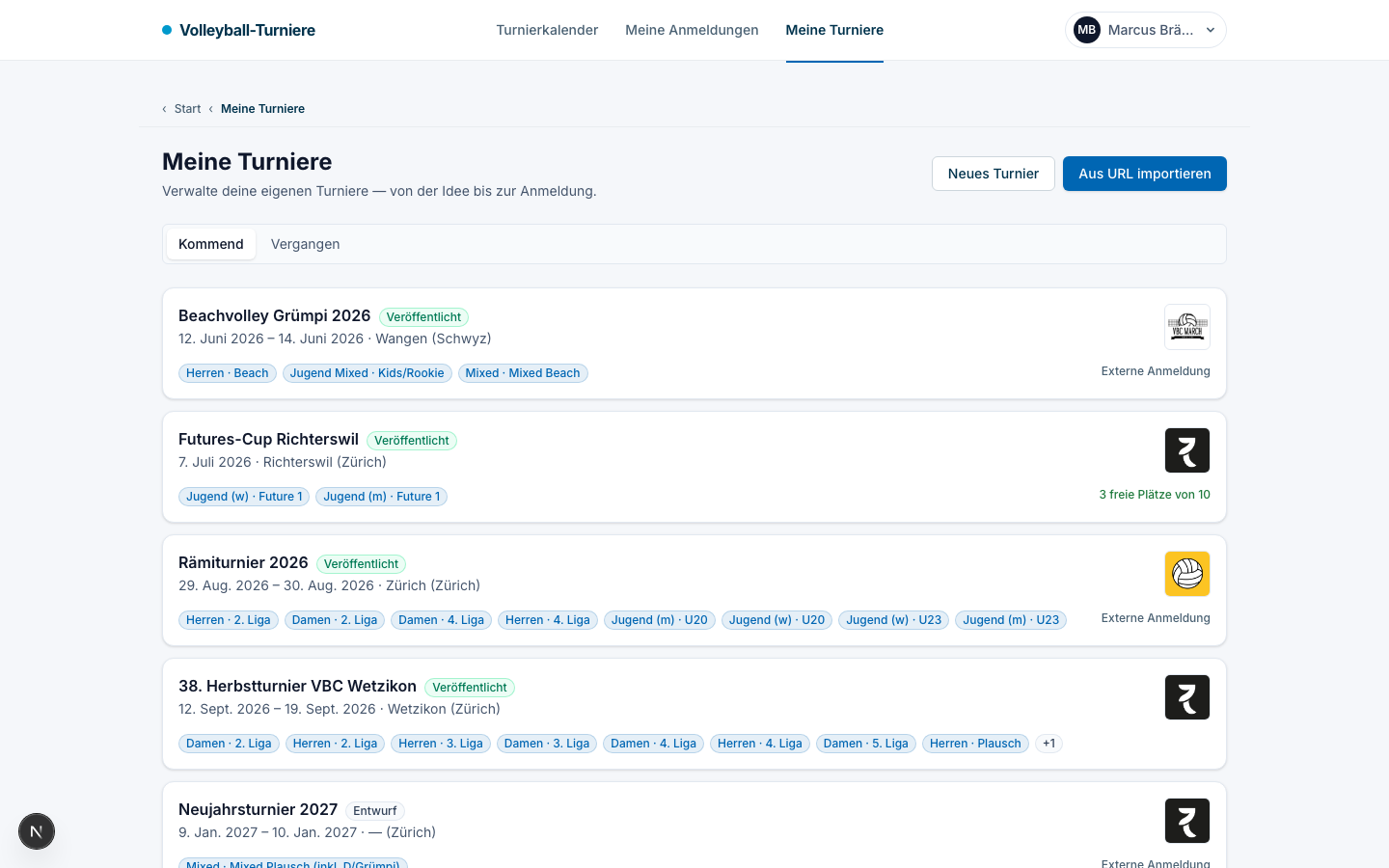Click the Veröffentlicht badge on Futures-Cup Richterswil
The height and width of the screenshot is (868, 1389).
pos(412,441)
